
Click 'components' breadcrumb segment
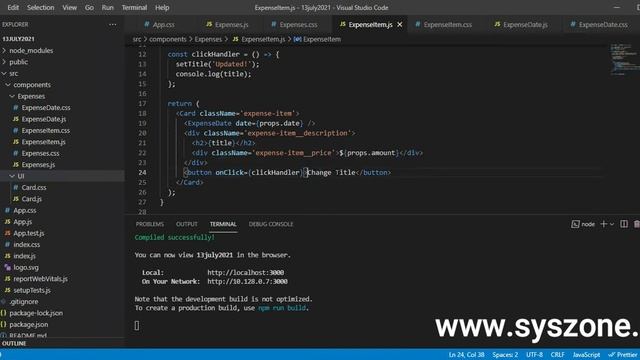tap(167, 39)
